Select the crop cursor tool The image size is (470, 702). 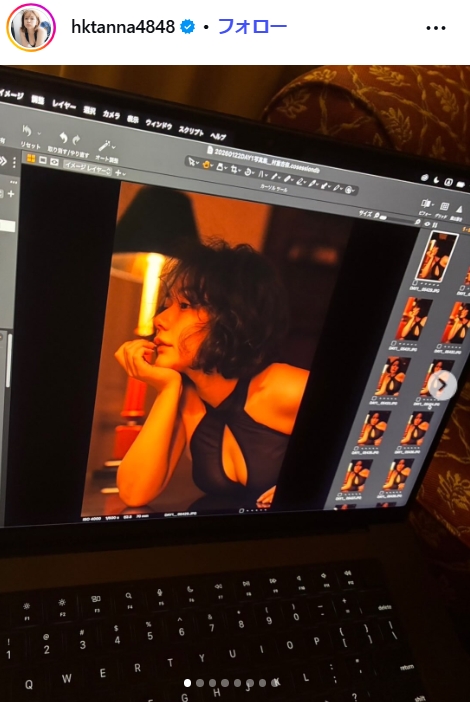click(233, 169)
